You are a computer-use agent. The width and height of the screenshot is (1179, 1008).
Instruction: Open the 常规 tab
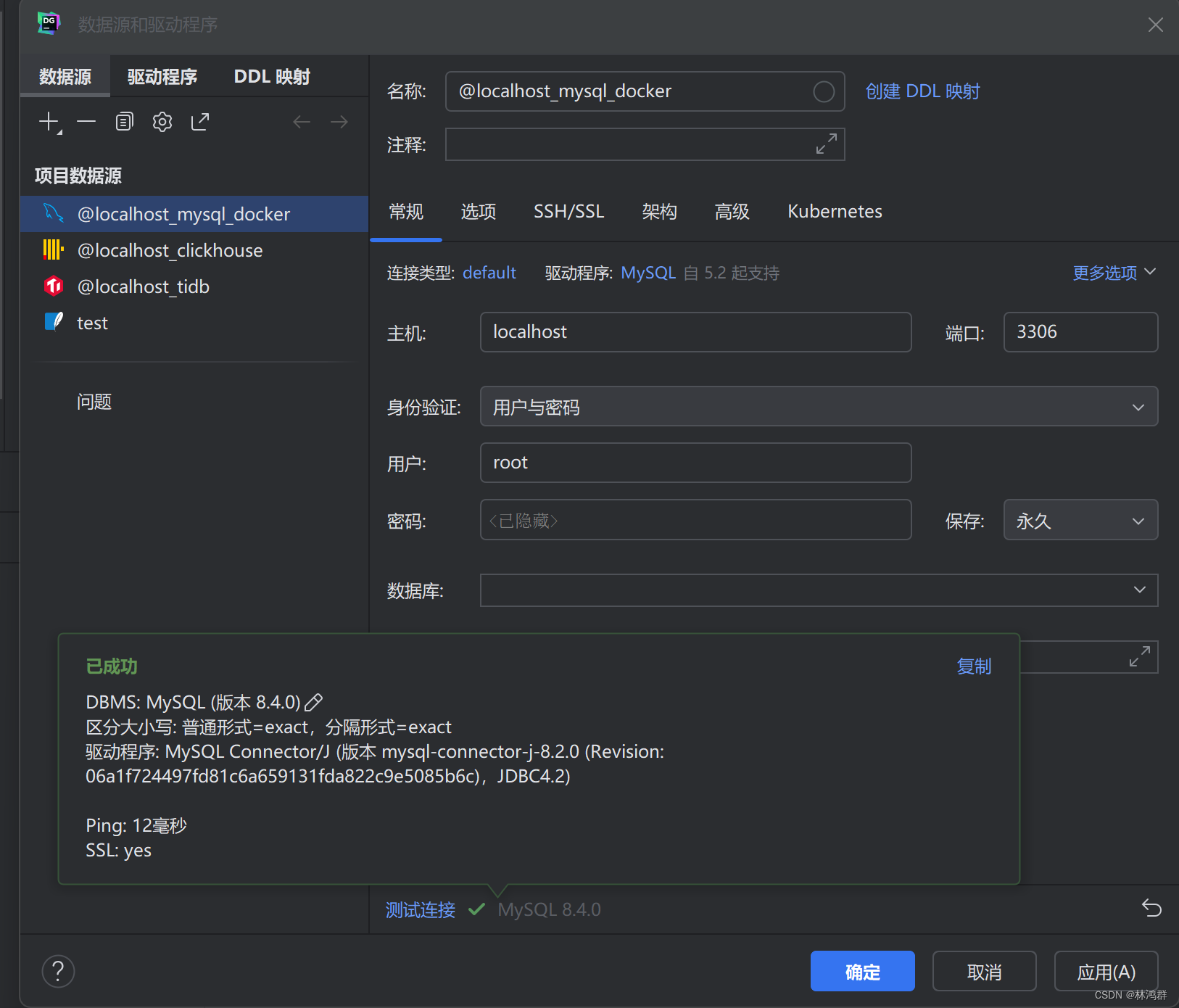[x=406, y=212]
